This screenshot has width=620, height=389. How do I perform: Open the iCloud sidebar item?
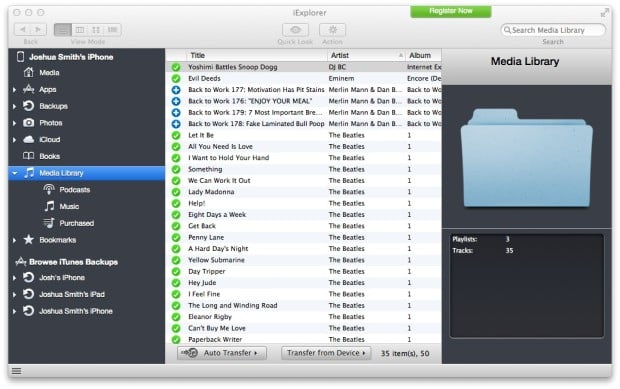tap(49, 139)
